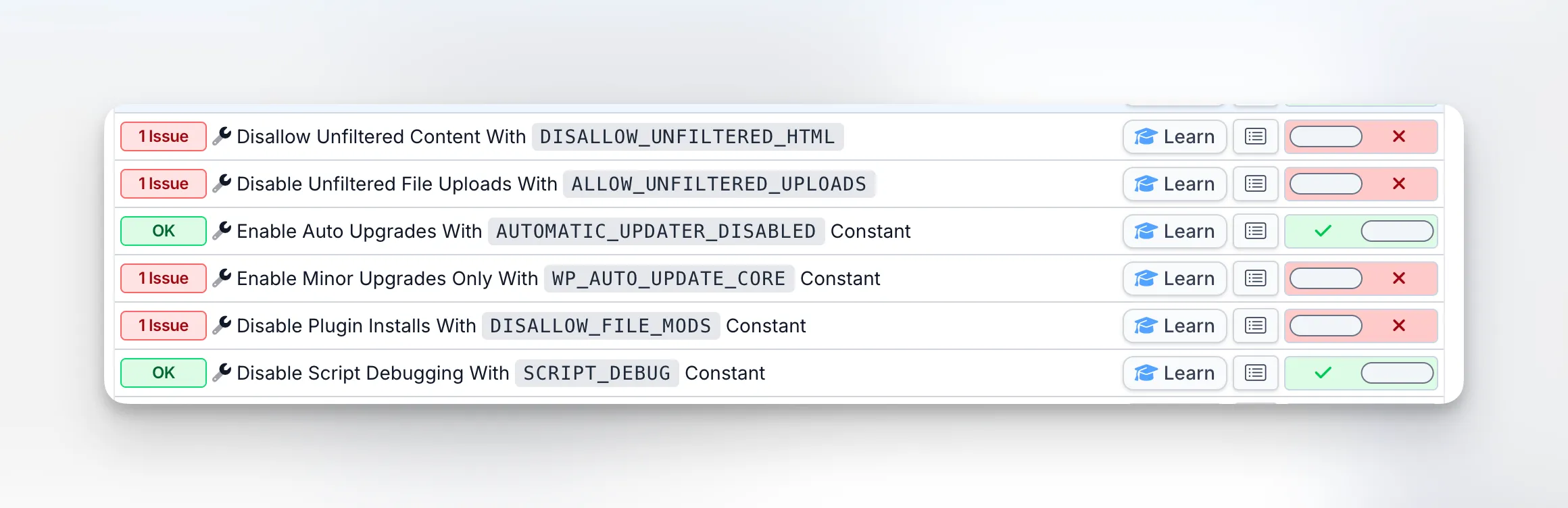Click the 1 Issue badge beside Enable Minor Upgrades Only
This screenshot has height=508, width=1568.
point(163,278)
